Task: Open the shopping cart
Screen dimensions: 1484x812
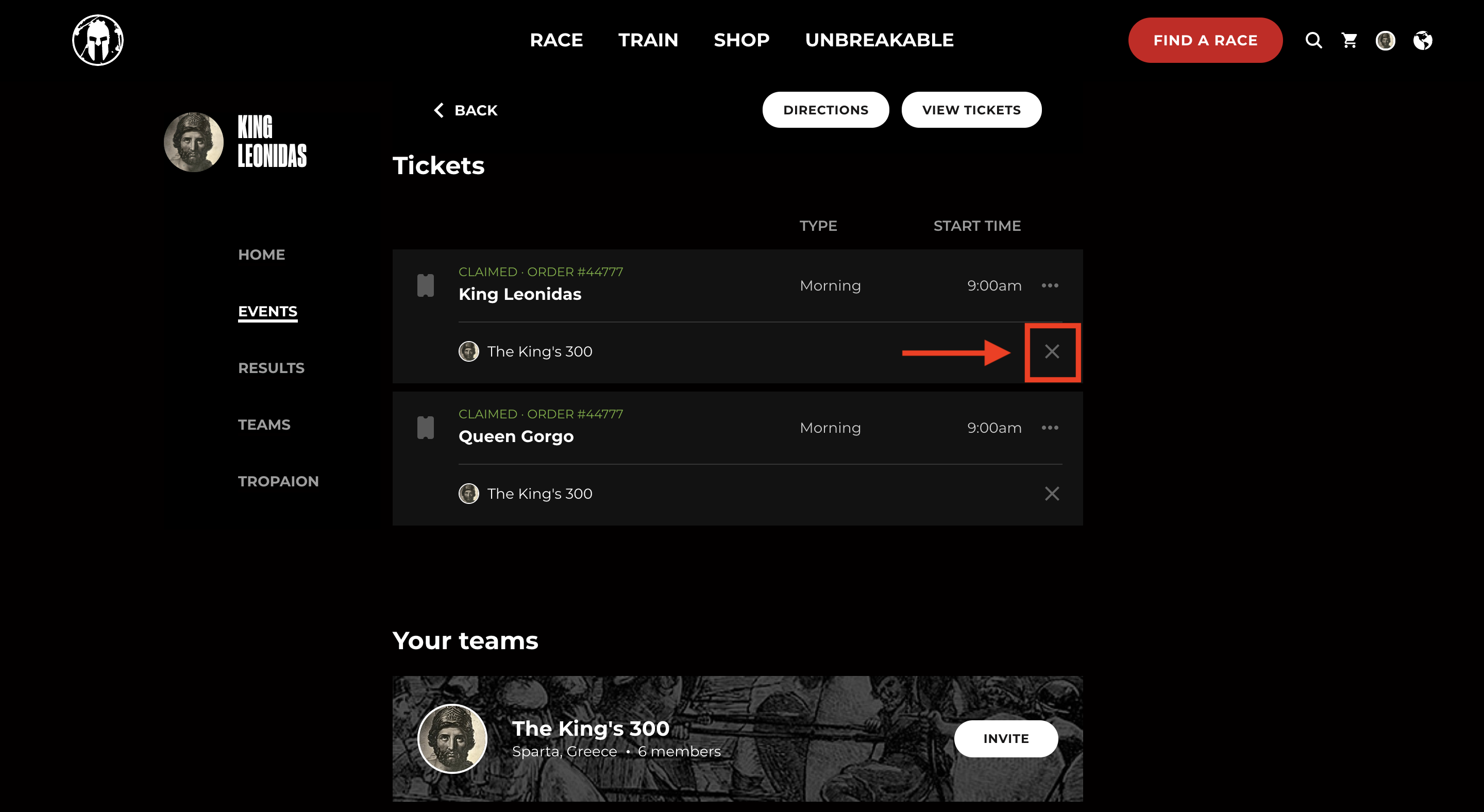Action: coord(1348,40)
